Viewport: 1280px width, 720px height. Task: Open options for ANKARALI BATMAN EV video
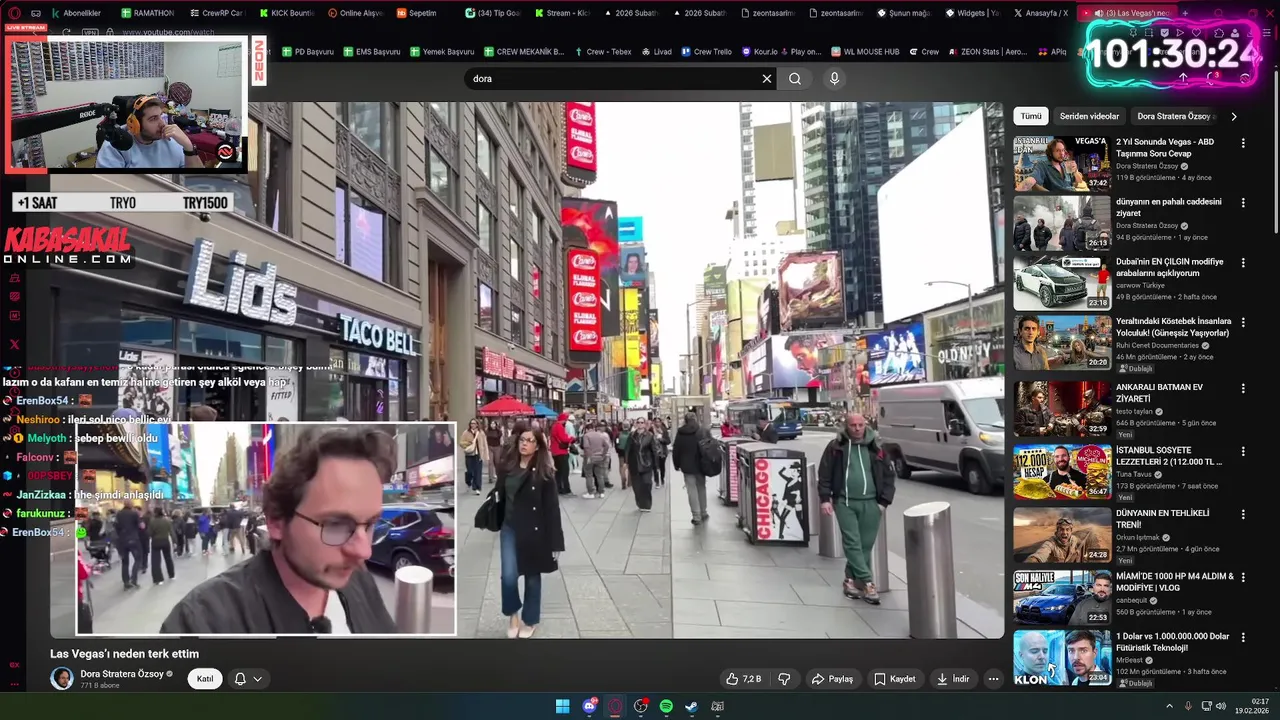pos(1243,387)
